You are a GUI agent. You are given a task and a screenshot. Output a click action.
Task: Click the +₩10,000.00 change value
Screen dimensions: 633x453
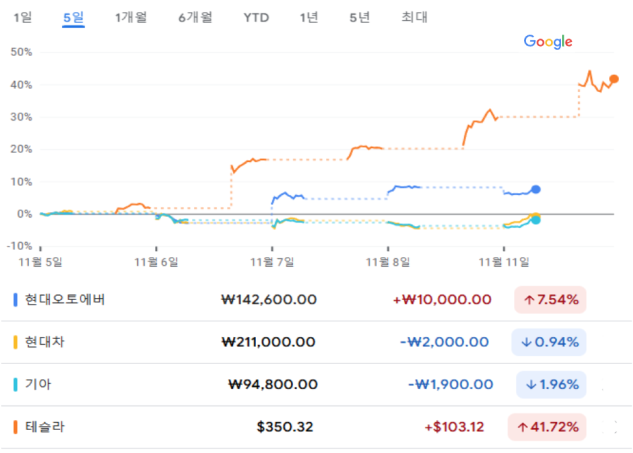[442, 300]
